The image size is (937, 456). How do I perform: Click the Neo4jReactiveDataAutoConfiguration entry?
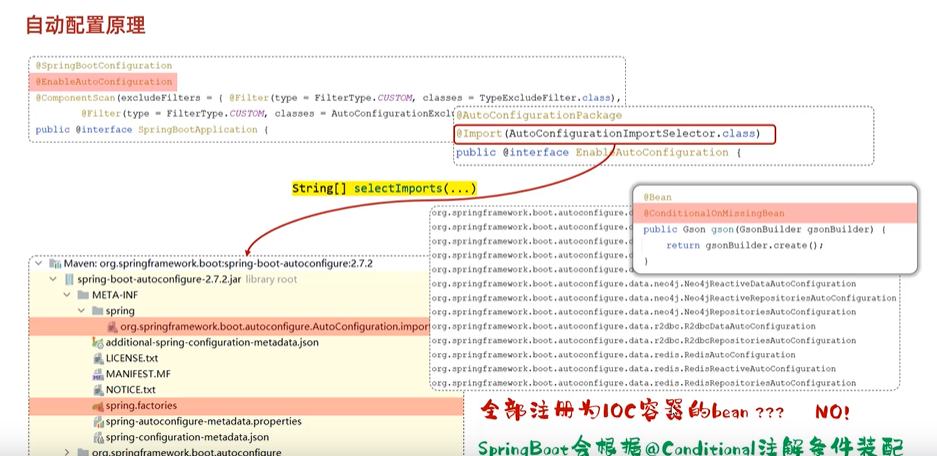tap(644, 284)
